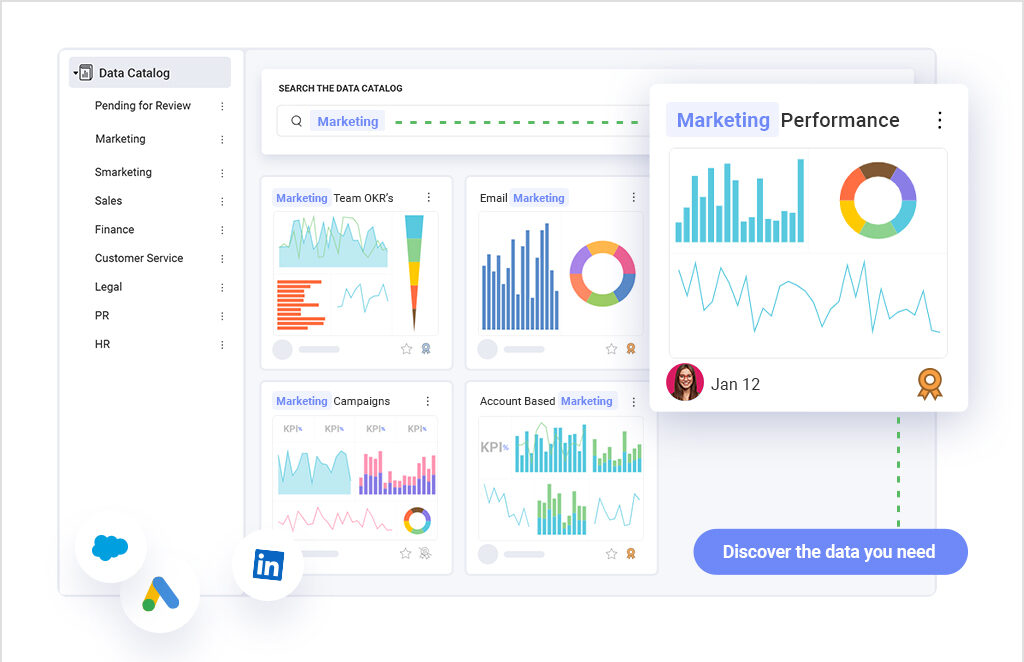
Task: Click Discover the data you need button
Action: pyautogui.click(x=830, y=552)
